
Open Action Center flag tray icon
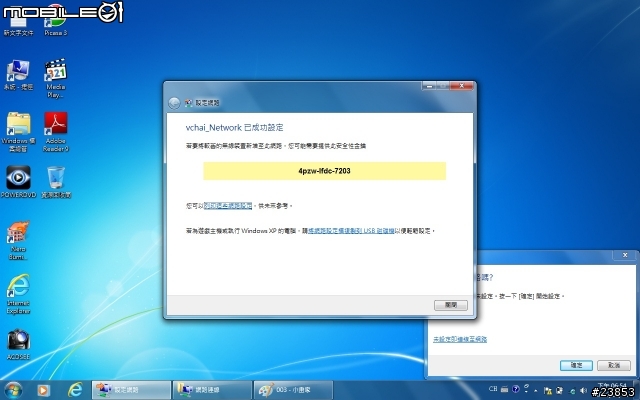pyautogui.click(x=548, y=391)
